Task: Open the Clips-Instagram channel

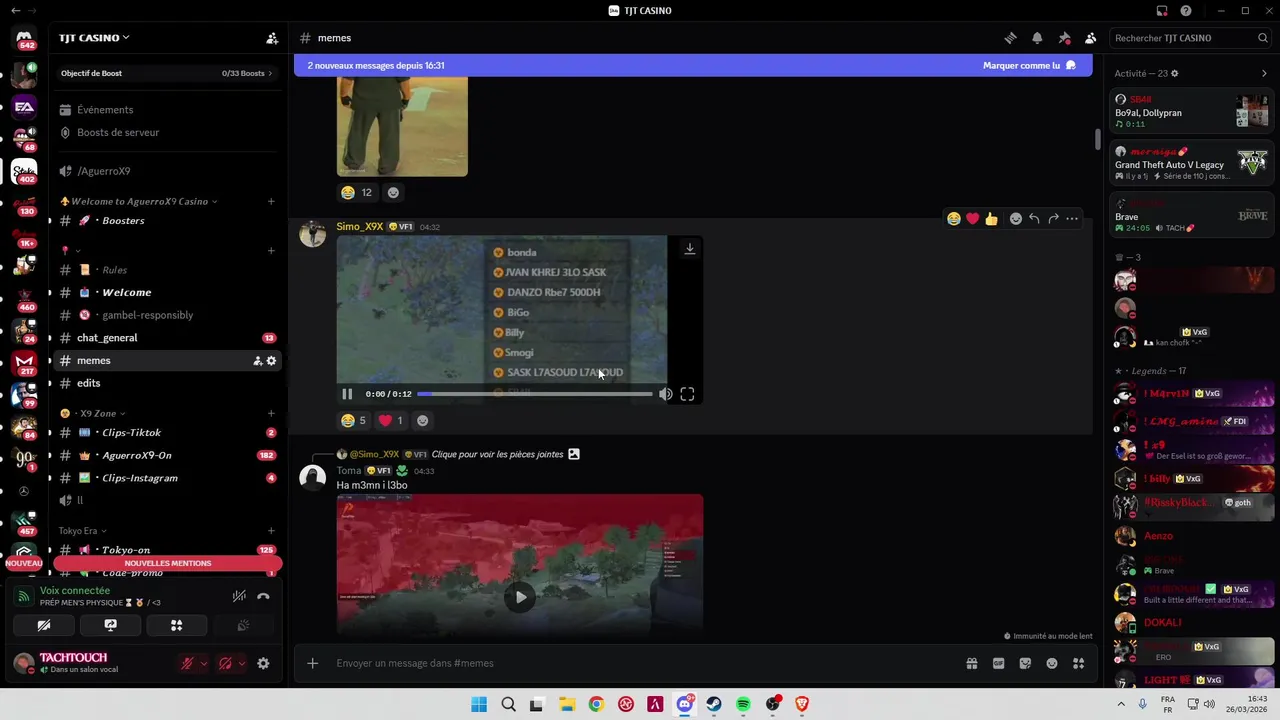Action: pos(166,478)
